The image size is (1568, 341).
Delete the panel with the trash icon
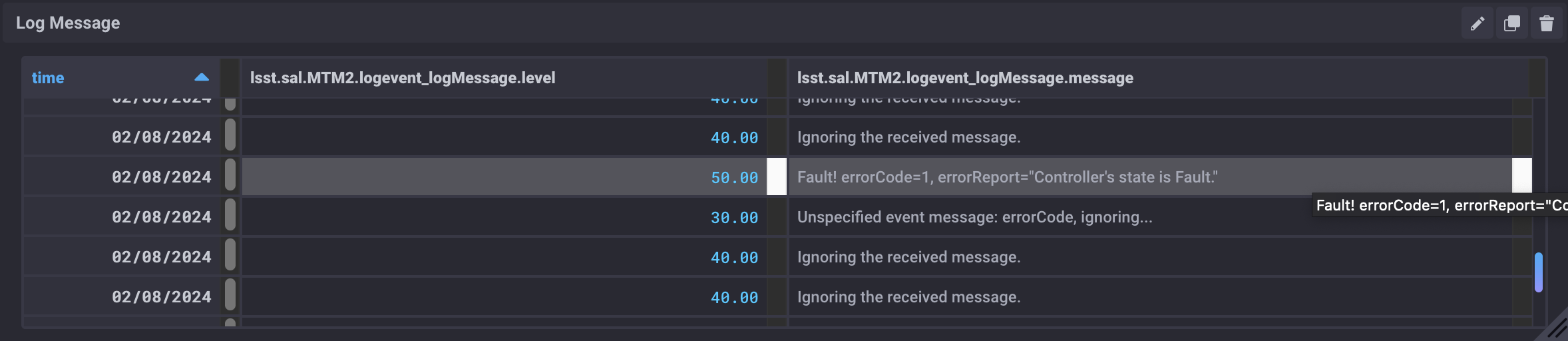[x=1546, y=24]
